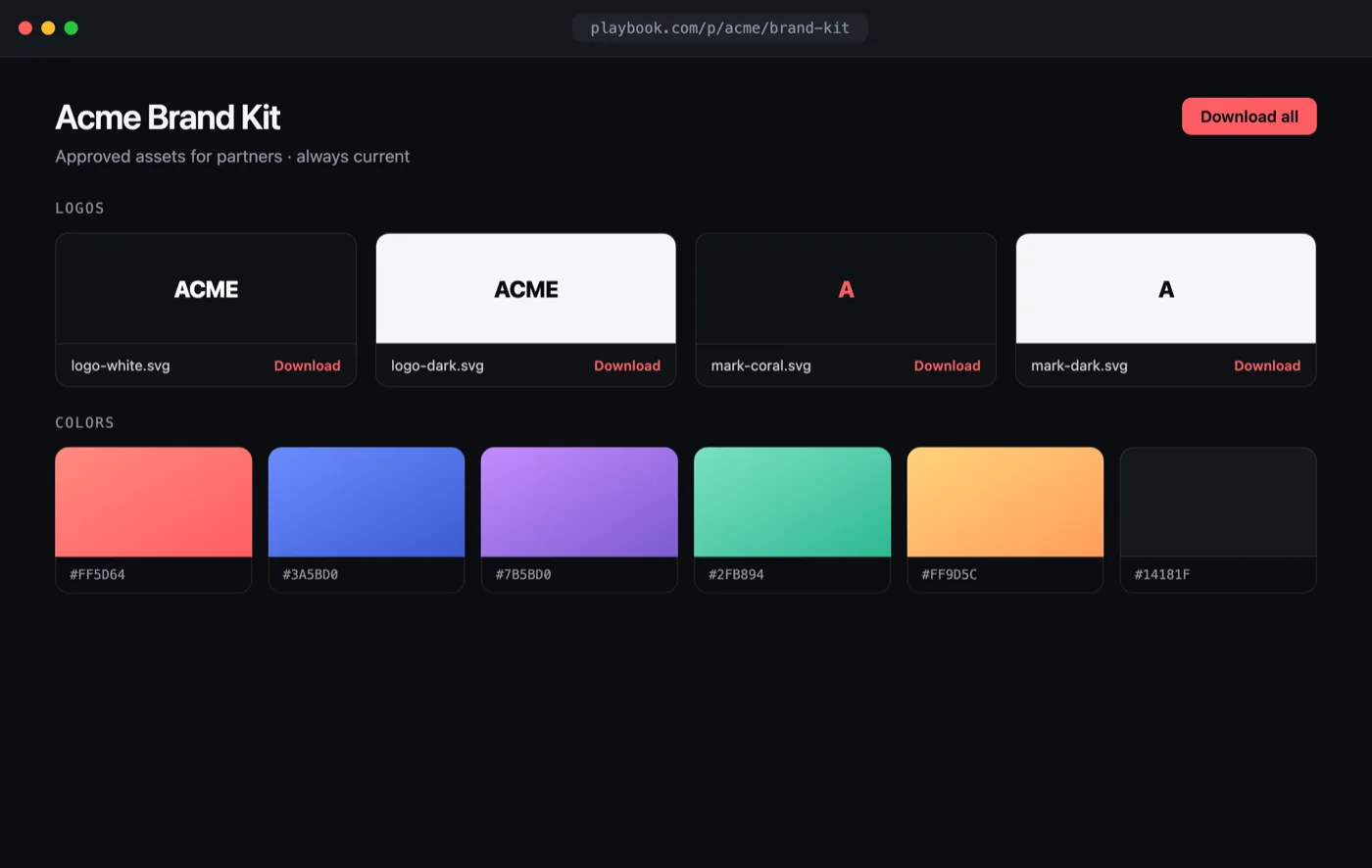Screen dimensions: 1372x868
Task: Select the purple #7B5BD0 color swatch
Action: point(579,502)
